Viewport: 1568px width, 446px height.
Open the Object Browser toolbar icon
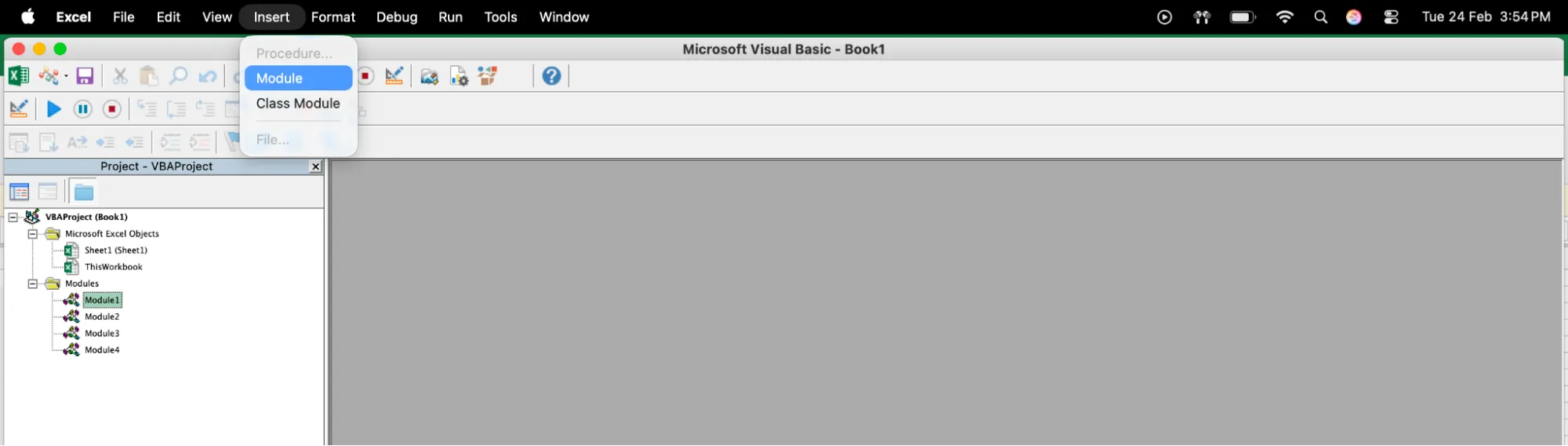(488, 76)
